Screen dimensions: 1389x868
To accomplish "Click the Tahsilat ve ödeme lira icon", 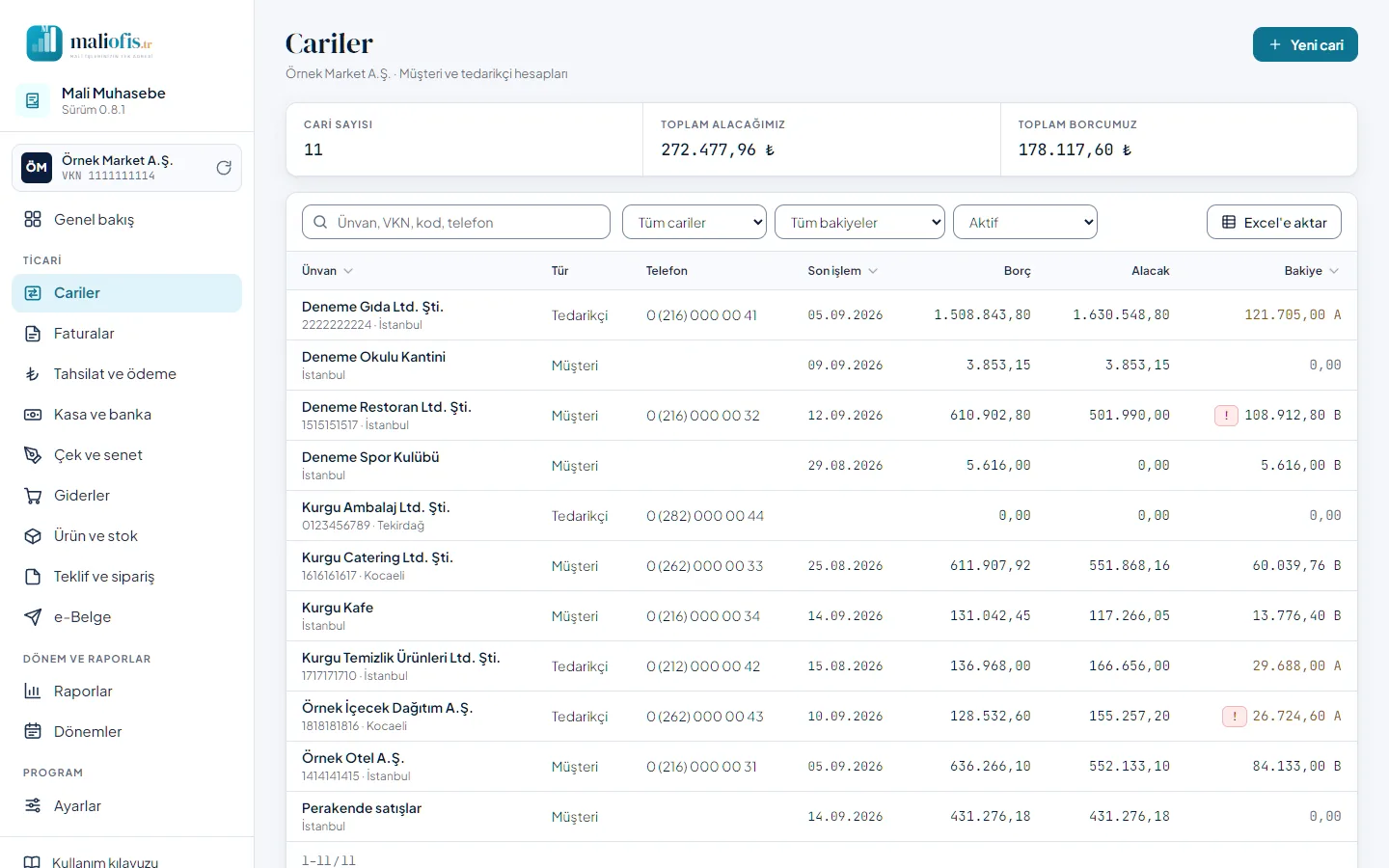I will coord(33,374).
